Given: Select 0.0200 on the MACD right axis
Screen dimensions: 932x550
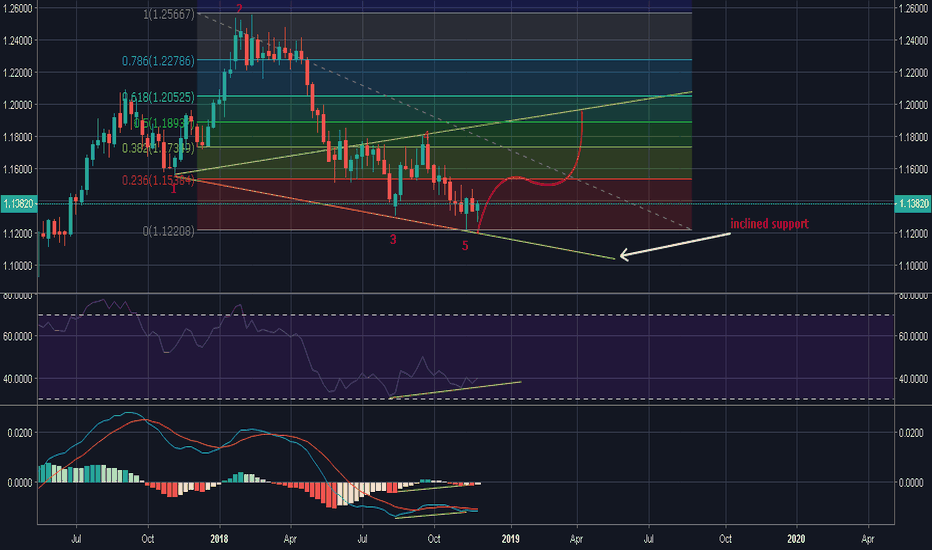Looking at the screenshot, I should pos(911,433).
